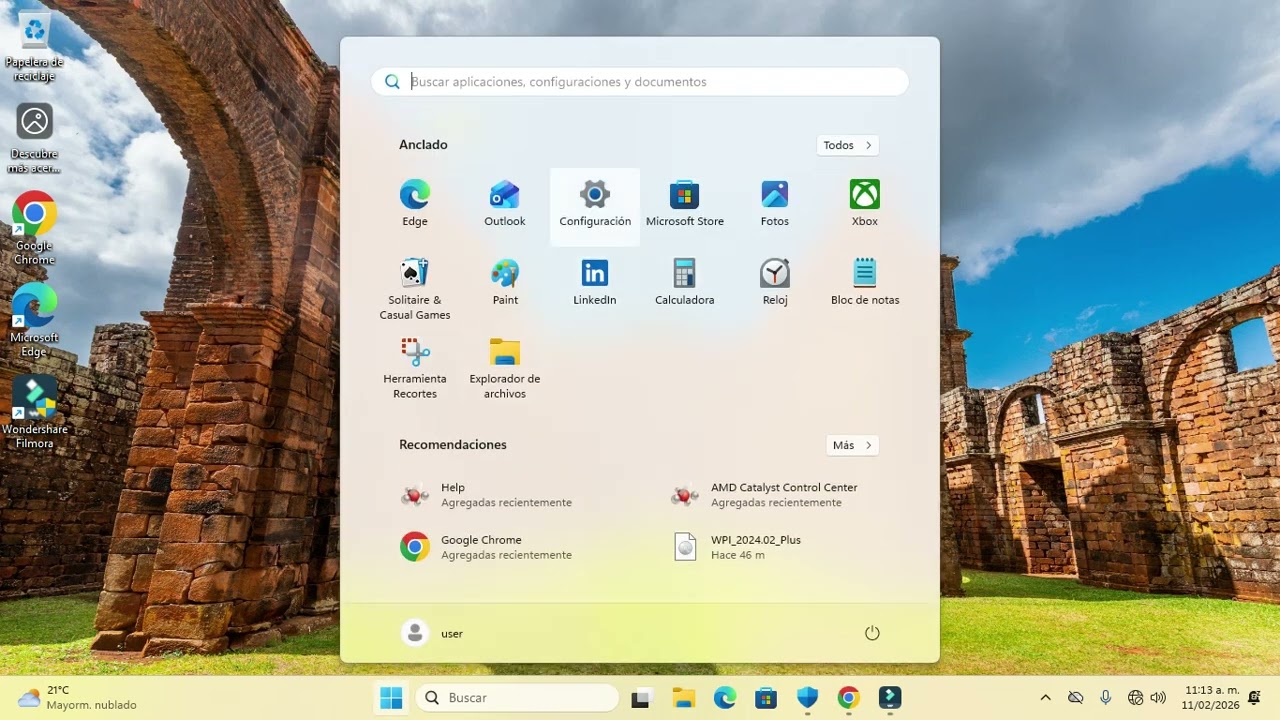Launch Outlook from the Start menu
The height and width of the screenshot is (720, 1280).
click(x=504, y=205)
